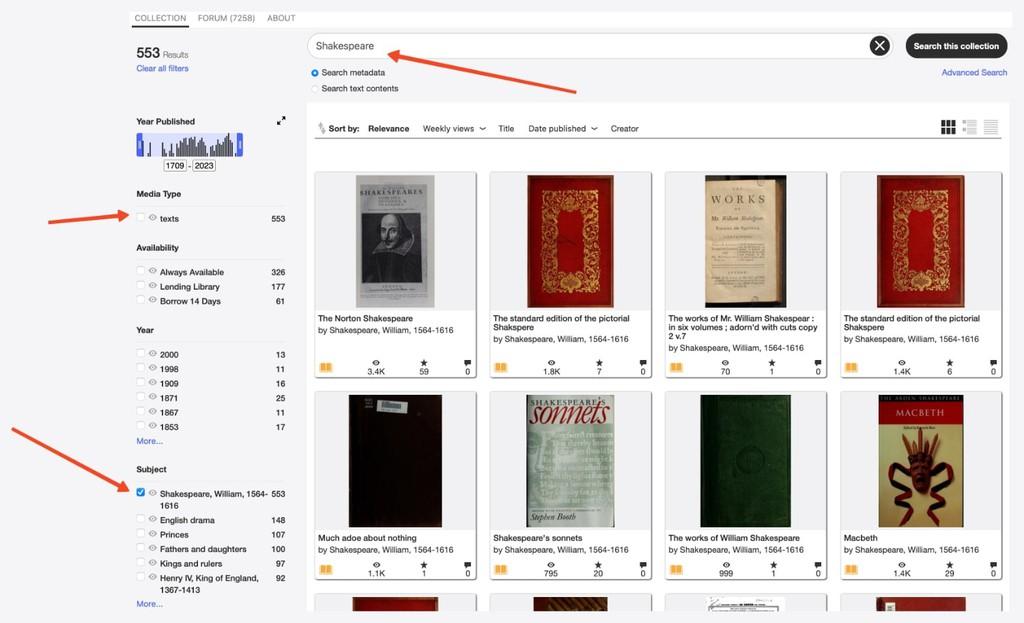
Task: Expand more Year filter options
Action: (x=150, y=441)
